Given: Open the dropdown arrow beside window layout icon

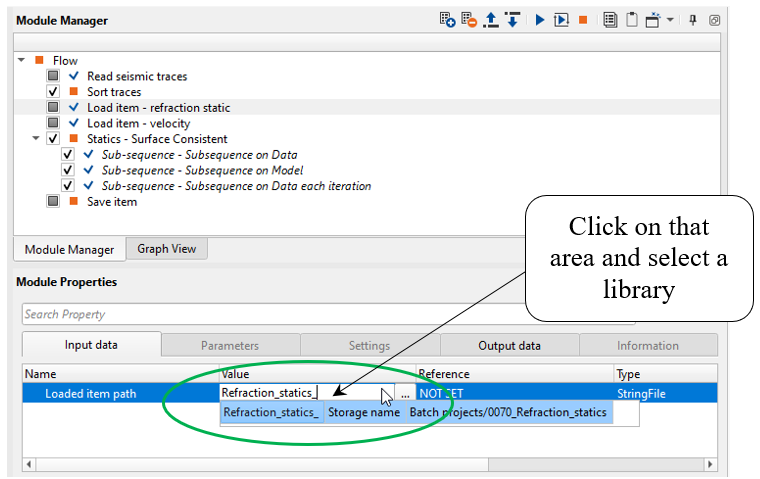Looking at the screenshot, I should (x=670, y=20).
